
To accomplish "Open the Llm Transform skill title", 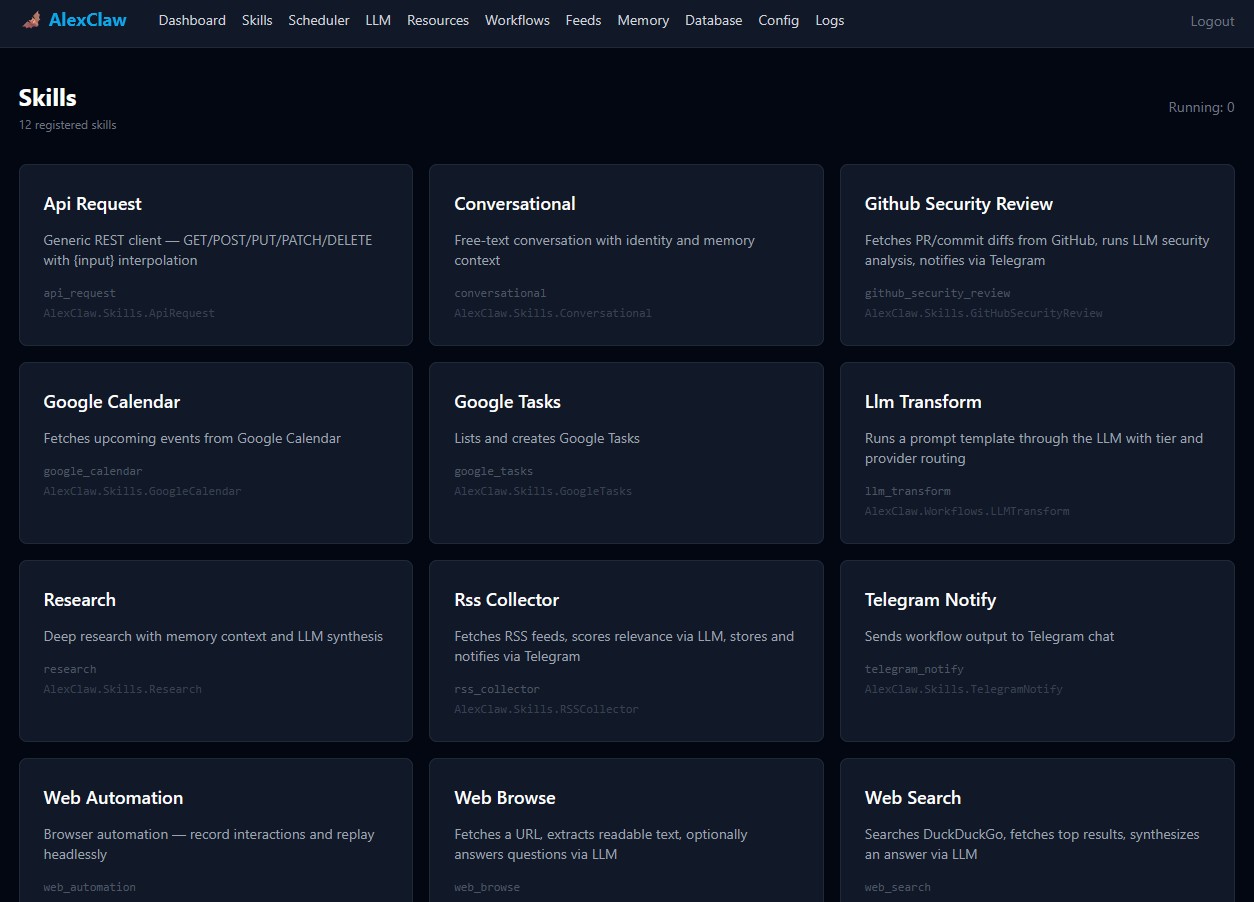I will pyautogui.click(x=923, y=402).
